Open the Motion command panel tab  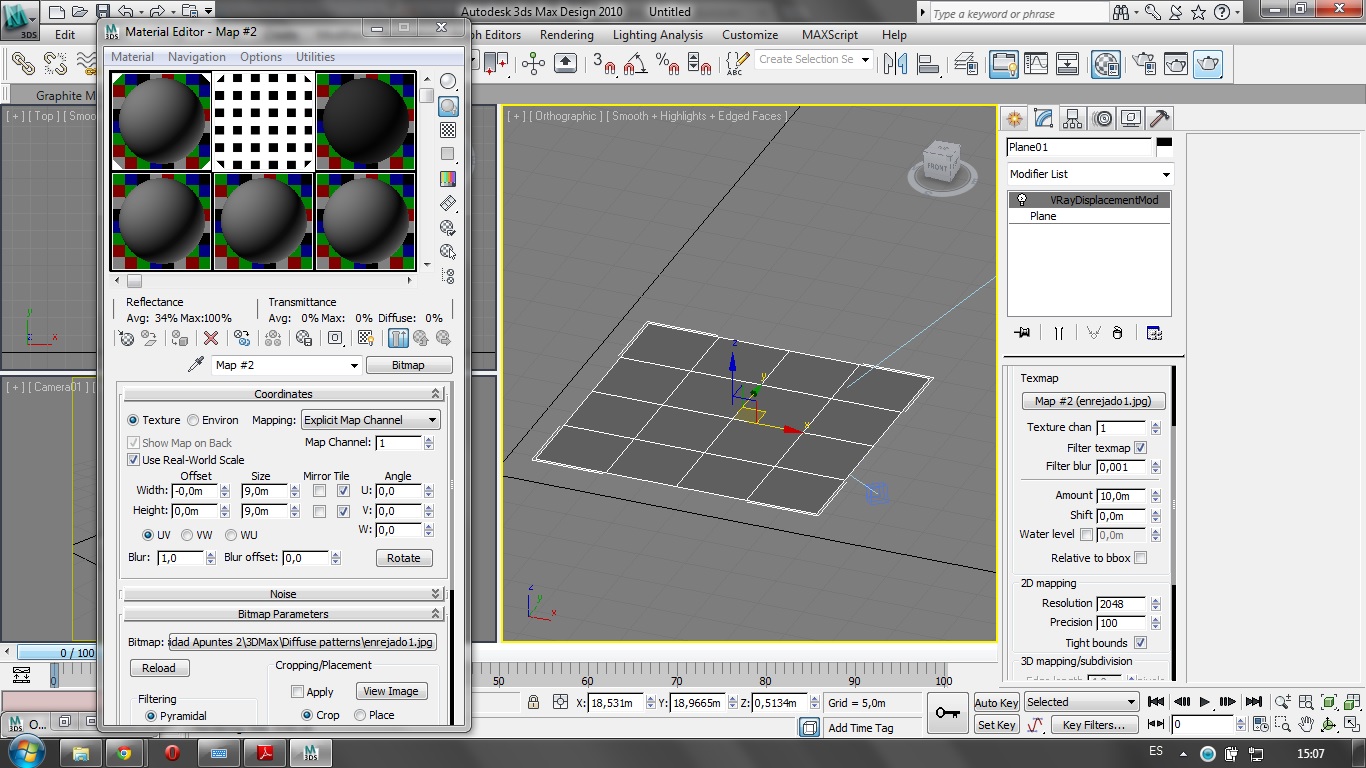1103,118
